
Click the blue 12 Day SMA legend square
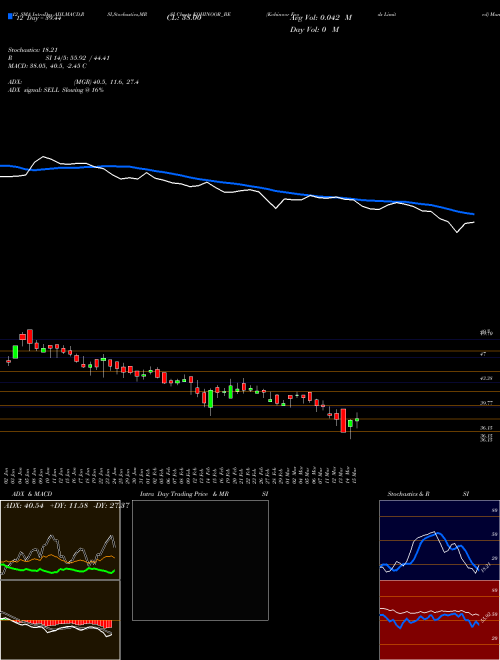tap(10, 16)
